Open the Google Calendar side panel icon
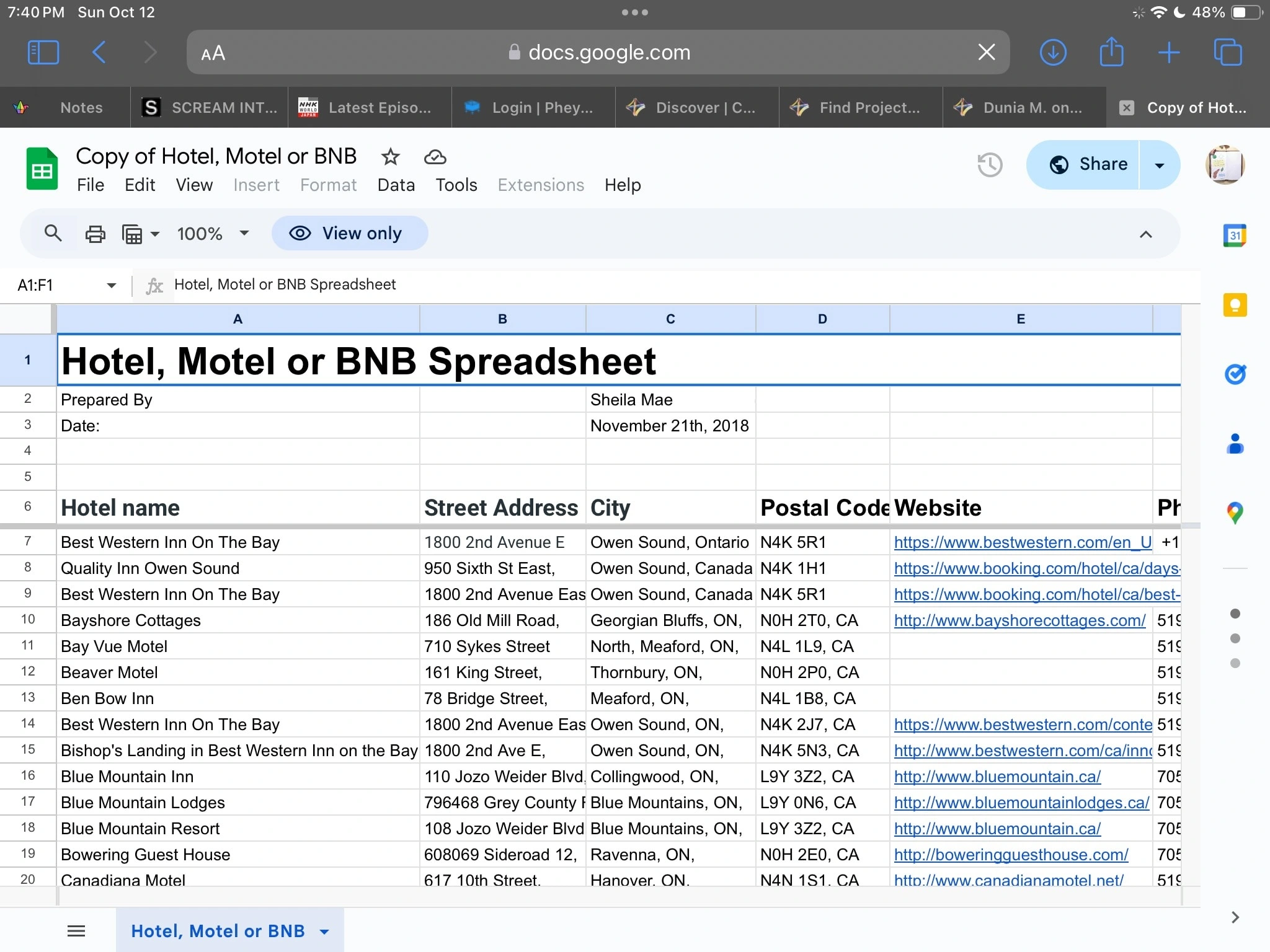 tap(1235, 236)
